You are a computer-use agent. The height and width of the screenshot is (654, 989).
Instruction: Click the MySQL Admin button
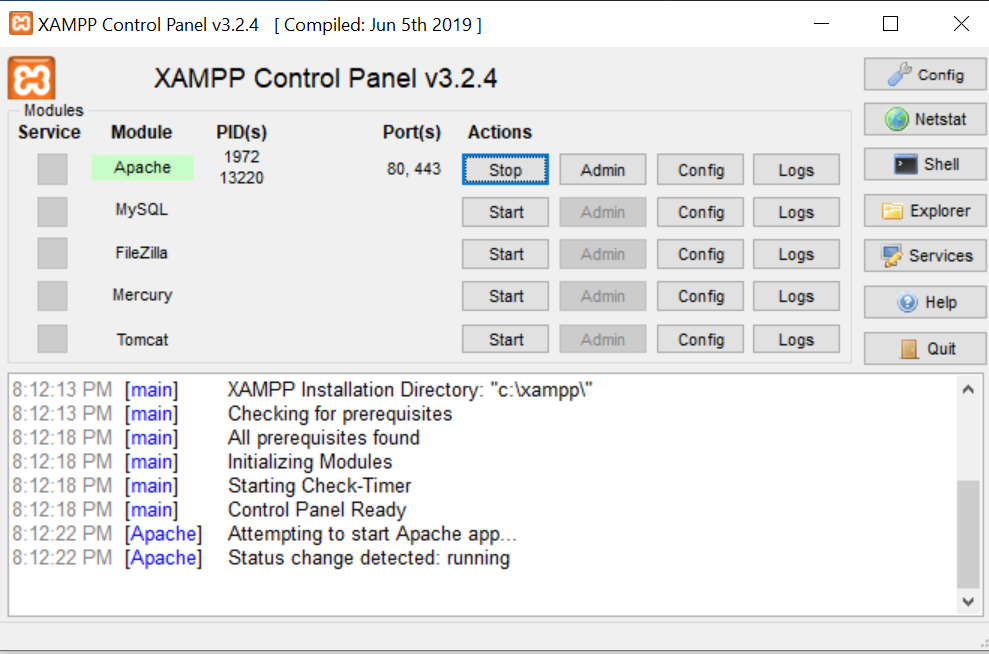[603, 212]
